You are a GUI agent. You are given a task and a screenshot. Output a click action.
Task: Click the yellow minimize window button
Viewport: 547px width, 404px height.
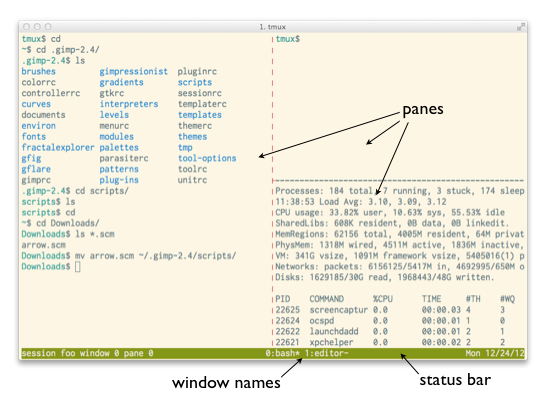[37, 27]
